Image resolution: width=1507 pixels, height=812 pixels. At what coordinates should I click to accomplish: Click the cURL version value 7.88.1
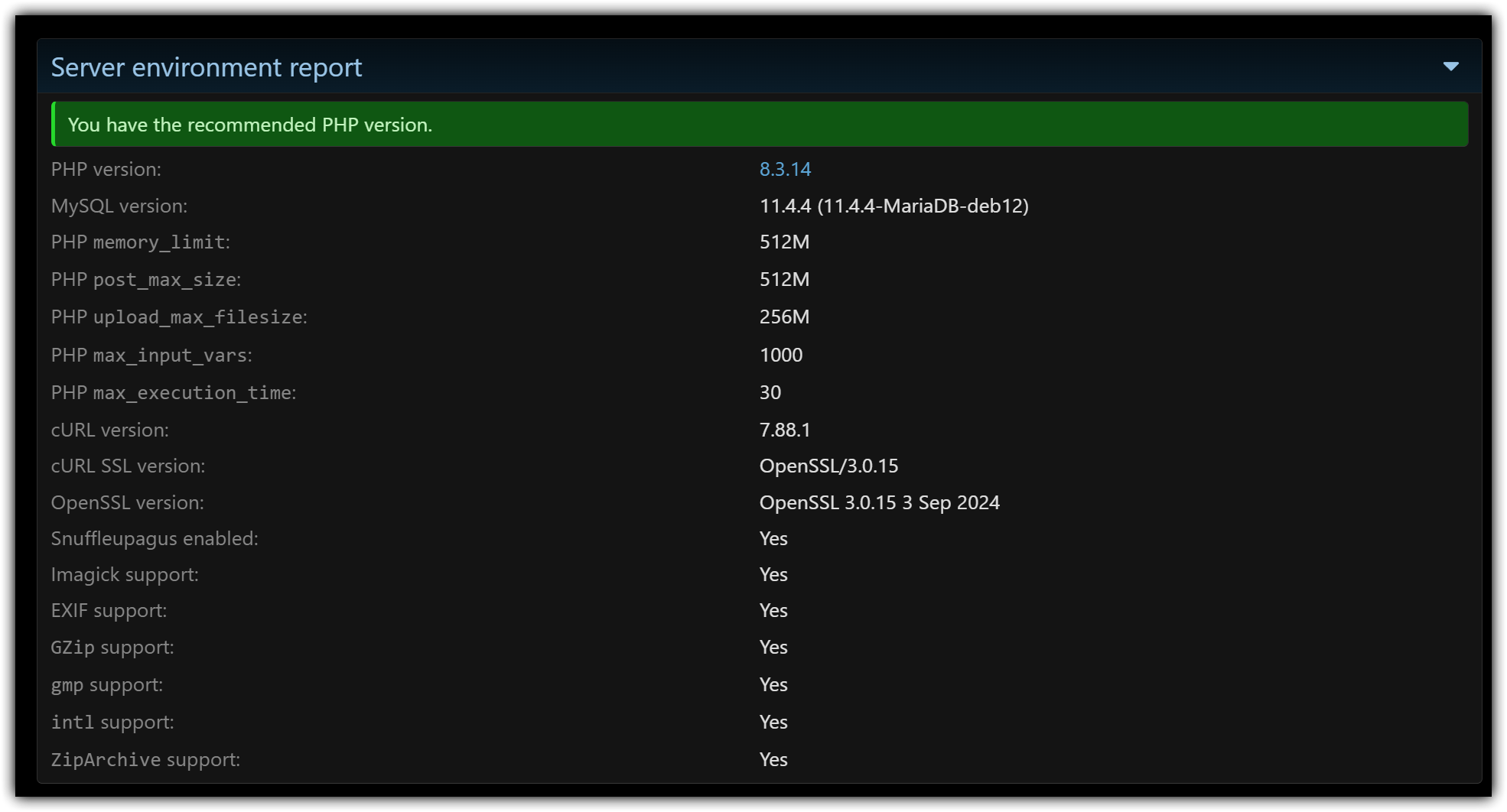click(784, 430)
